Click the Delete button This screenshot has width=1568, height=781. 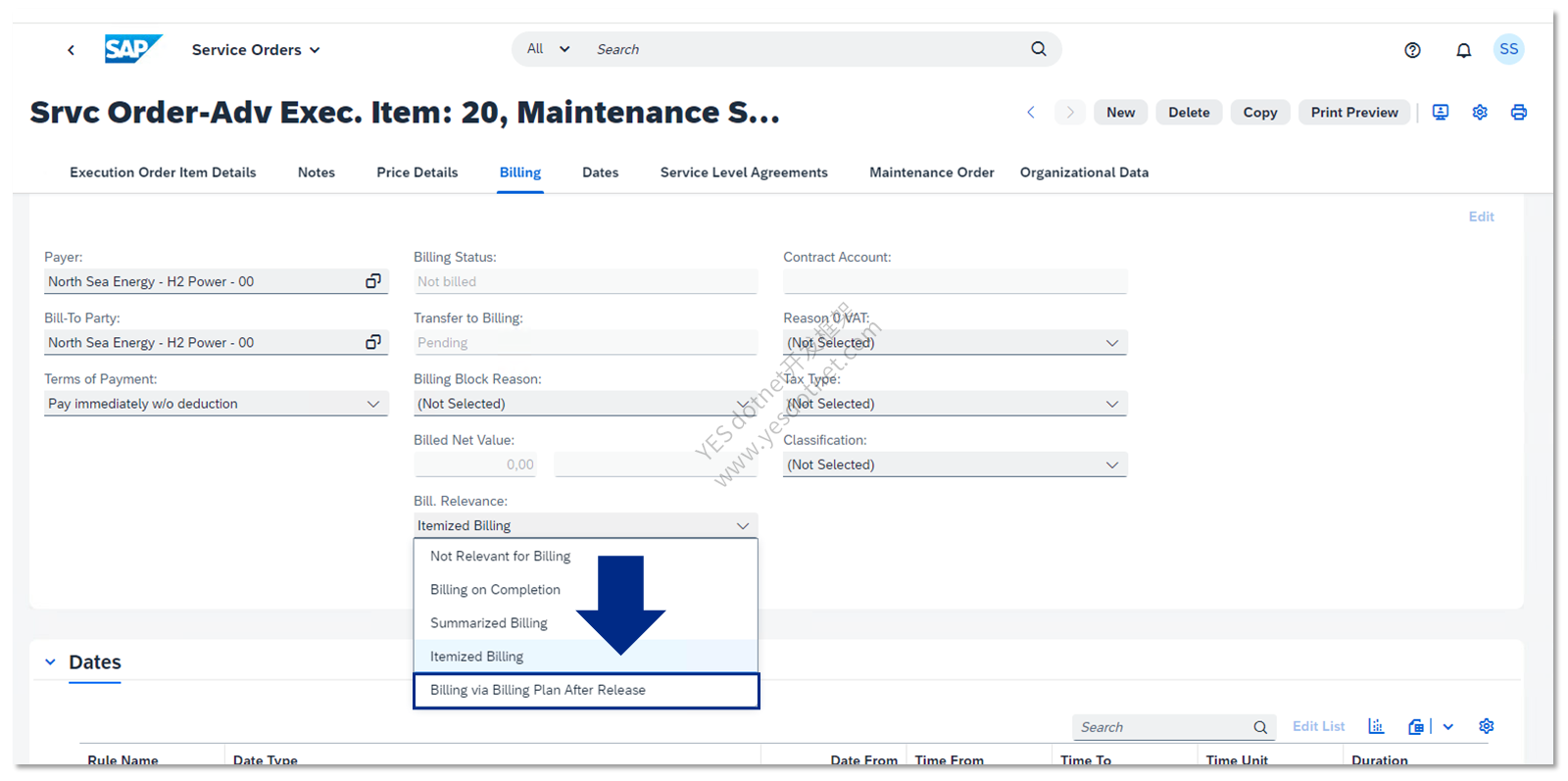coord(1189,113)
